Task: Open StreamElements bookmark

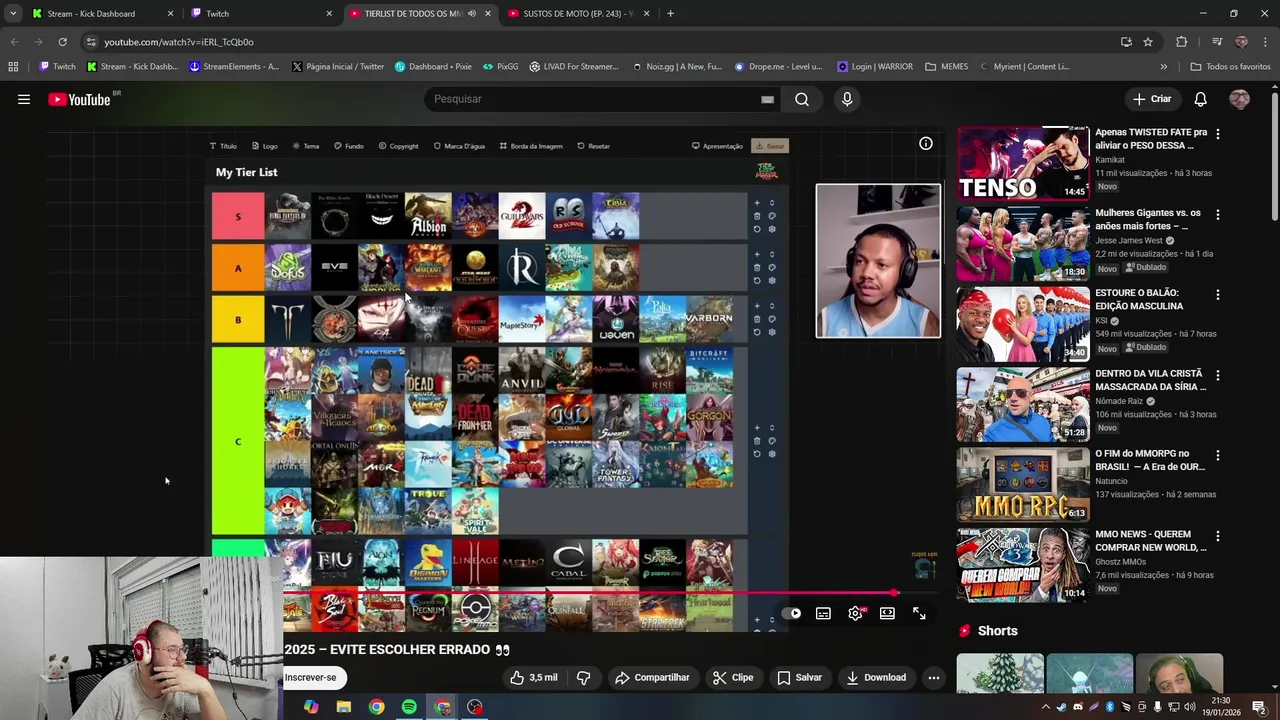Action: click(x=234, y=67)
